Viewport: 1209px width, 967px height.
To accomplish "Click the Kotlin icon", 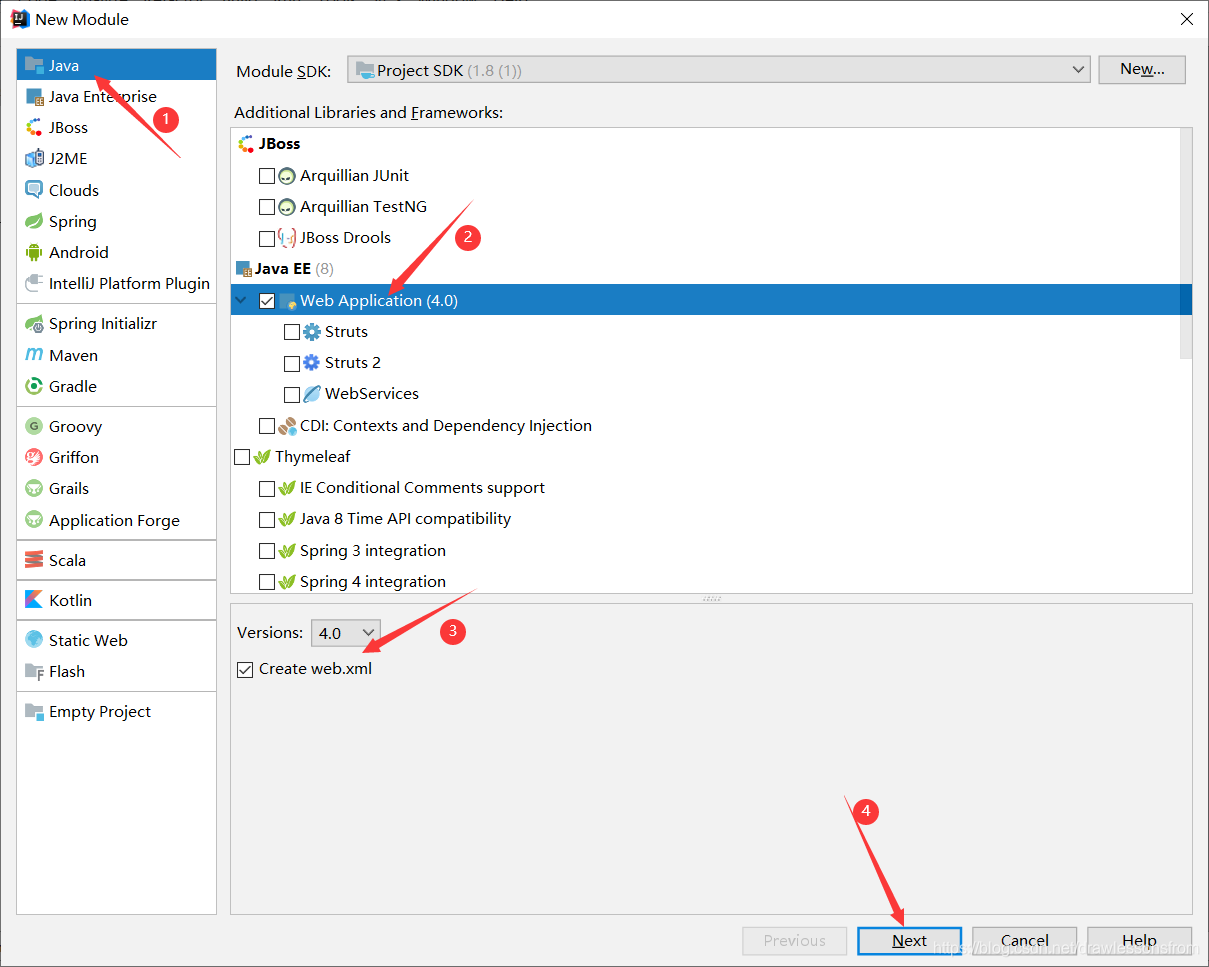I will (x=35, y=600).
